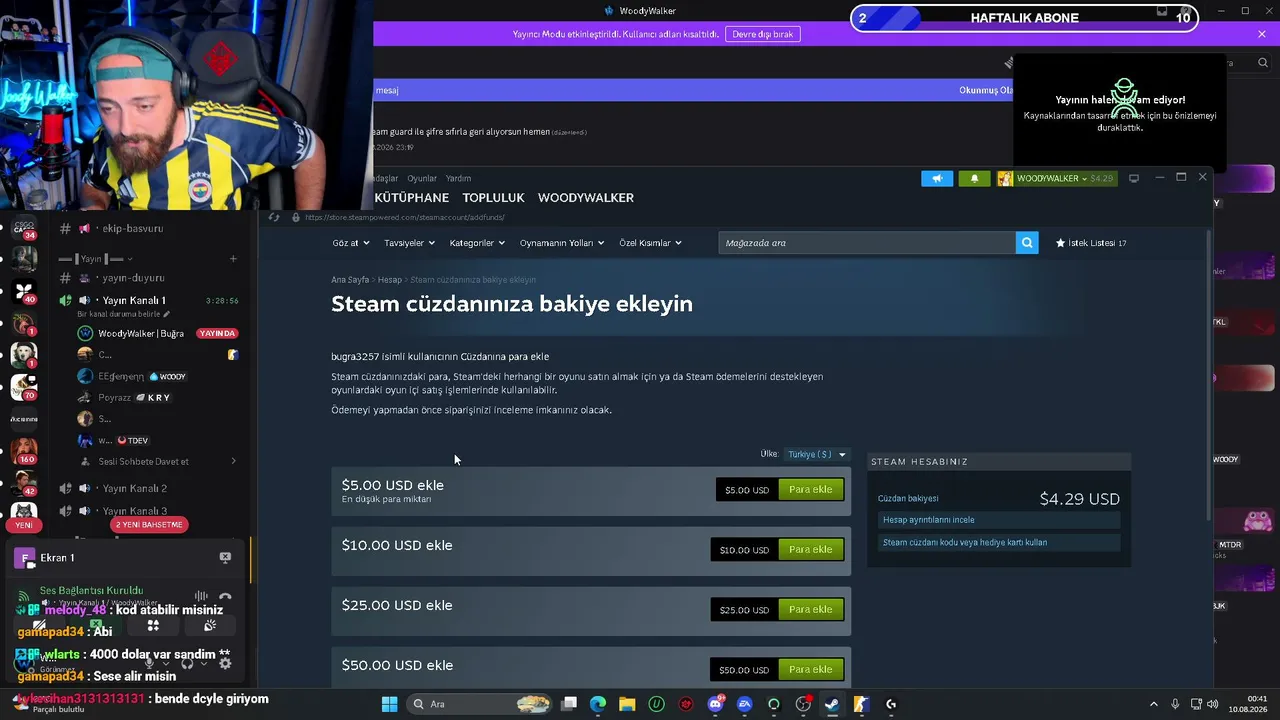1280x720 pixels.
Task: Click Devre dışı bırak streamer mode button
Action: pos(763,34)
